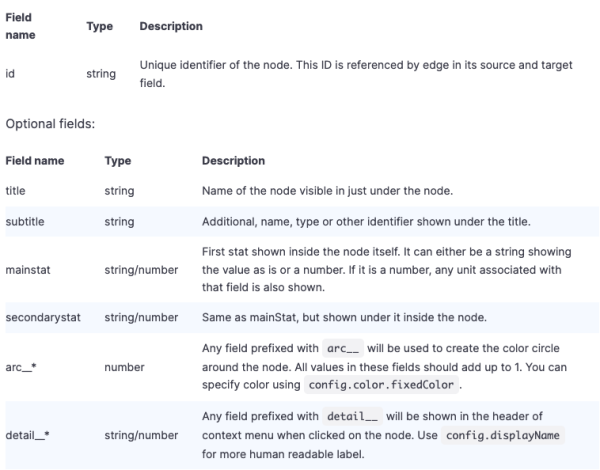Click the subtitle description text
Screen dimensions: 600x470
366,222
